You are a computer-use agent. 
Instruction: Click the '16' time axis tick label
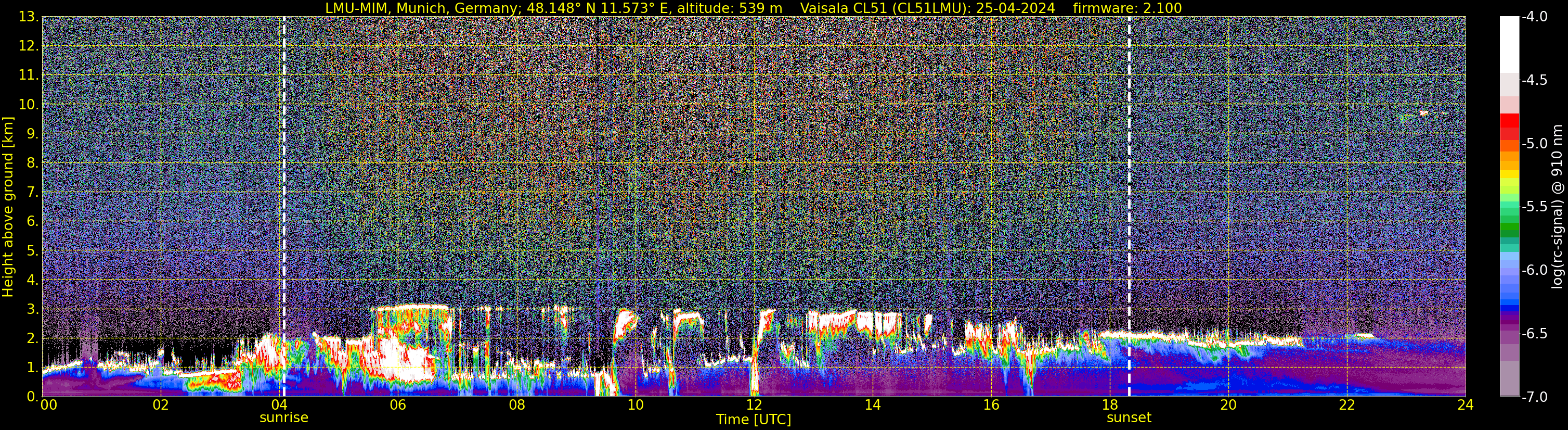(992, 406)
